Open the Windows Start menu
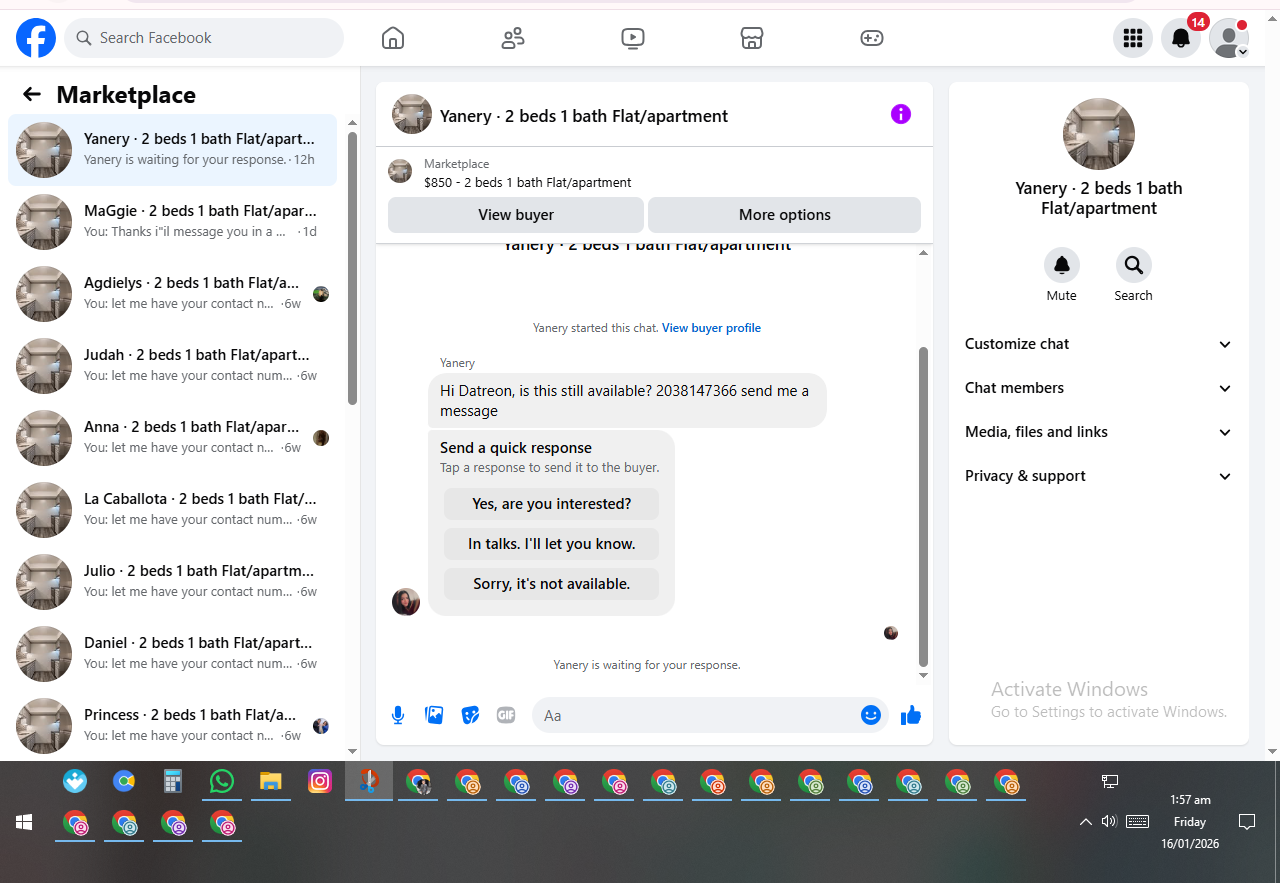The height and width of the screenshot is (883, 1280). click(24, 822)
